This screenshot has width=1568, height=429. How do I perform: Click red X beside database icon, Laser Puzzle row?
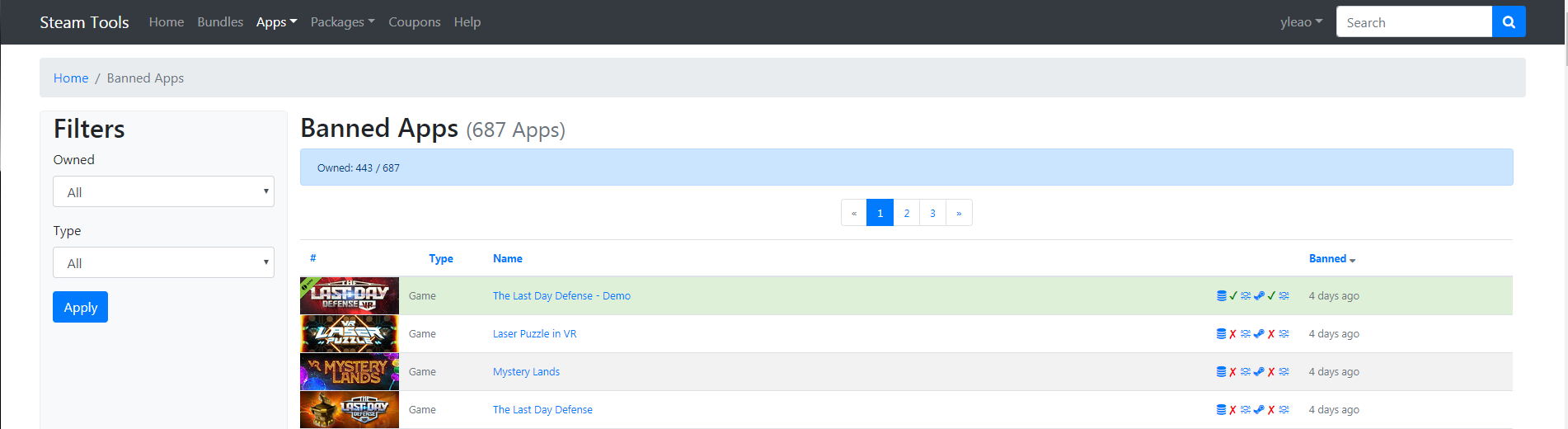1232,333
